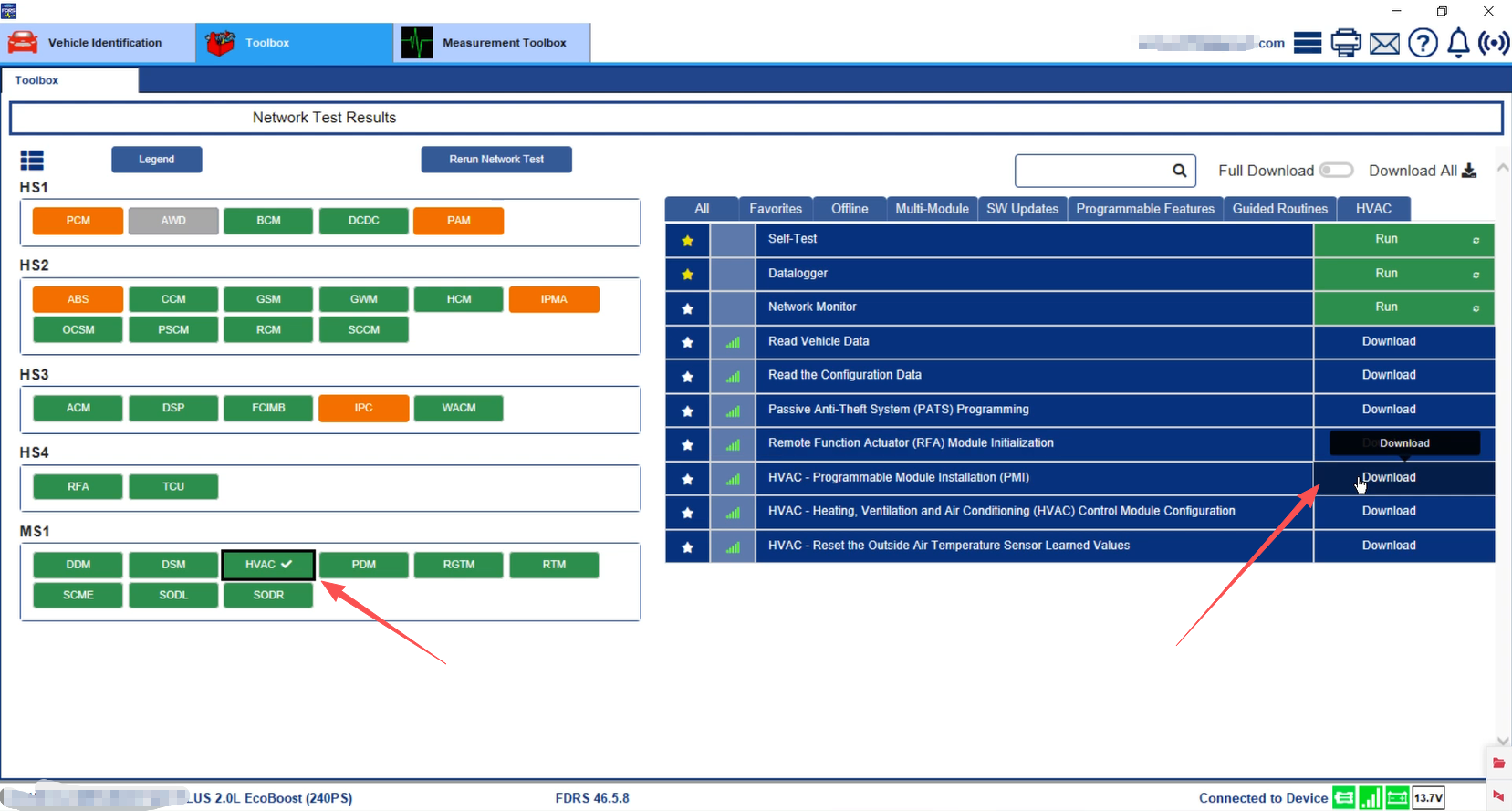The width and height of the screenshot is (1512, 811).
Task: Toggle favorite star for Self-Test row
Action: [x=688, y=241]
